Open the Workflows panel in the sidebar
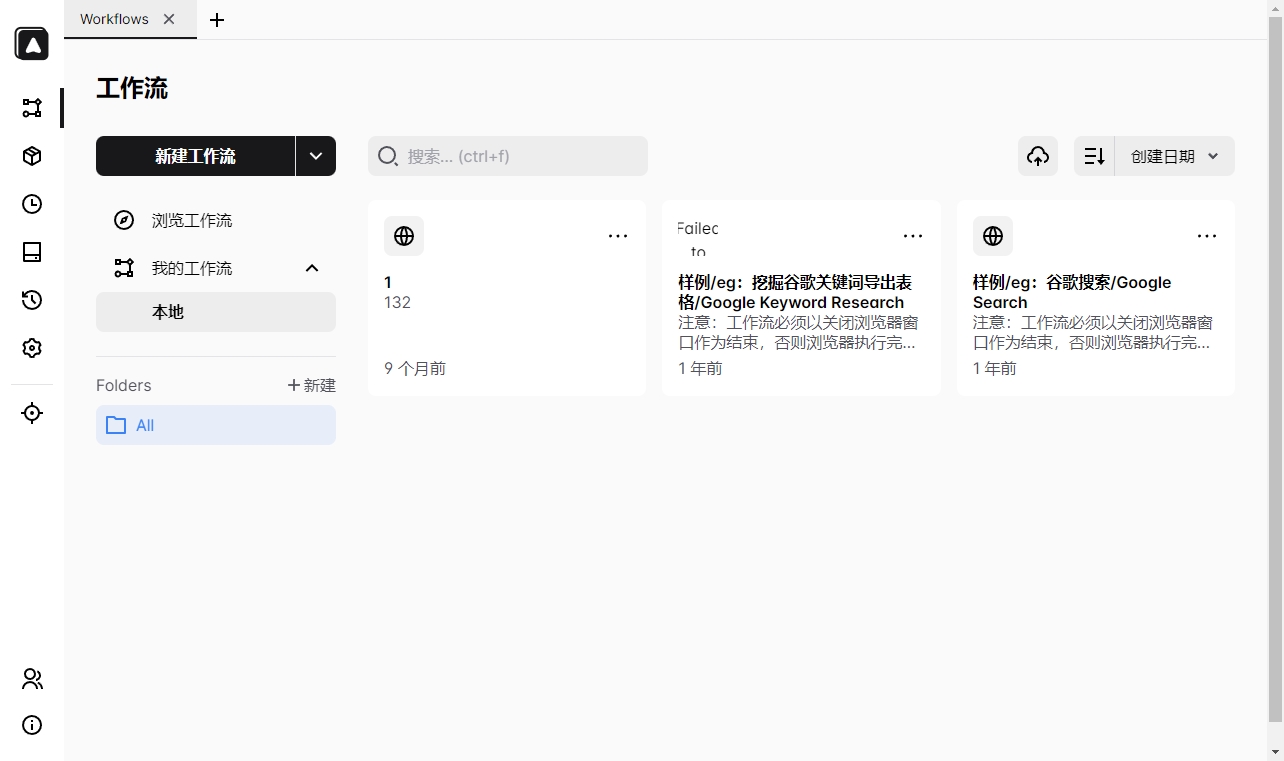The image size is (1284, 761). click(31, 107)
